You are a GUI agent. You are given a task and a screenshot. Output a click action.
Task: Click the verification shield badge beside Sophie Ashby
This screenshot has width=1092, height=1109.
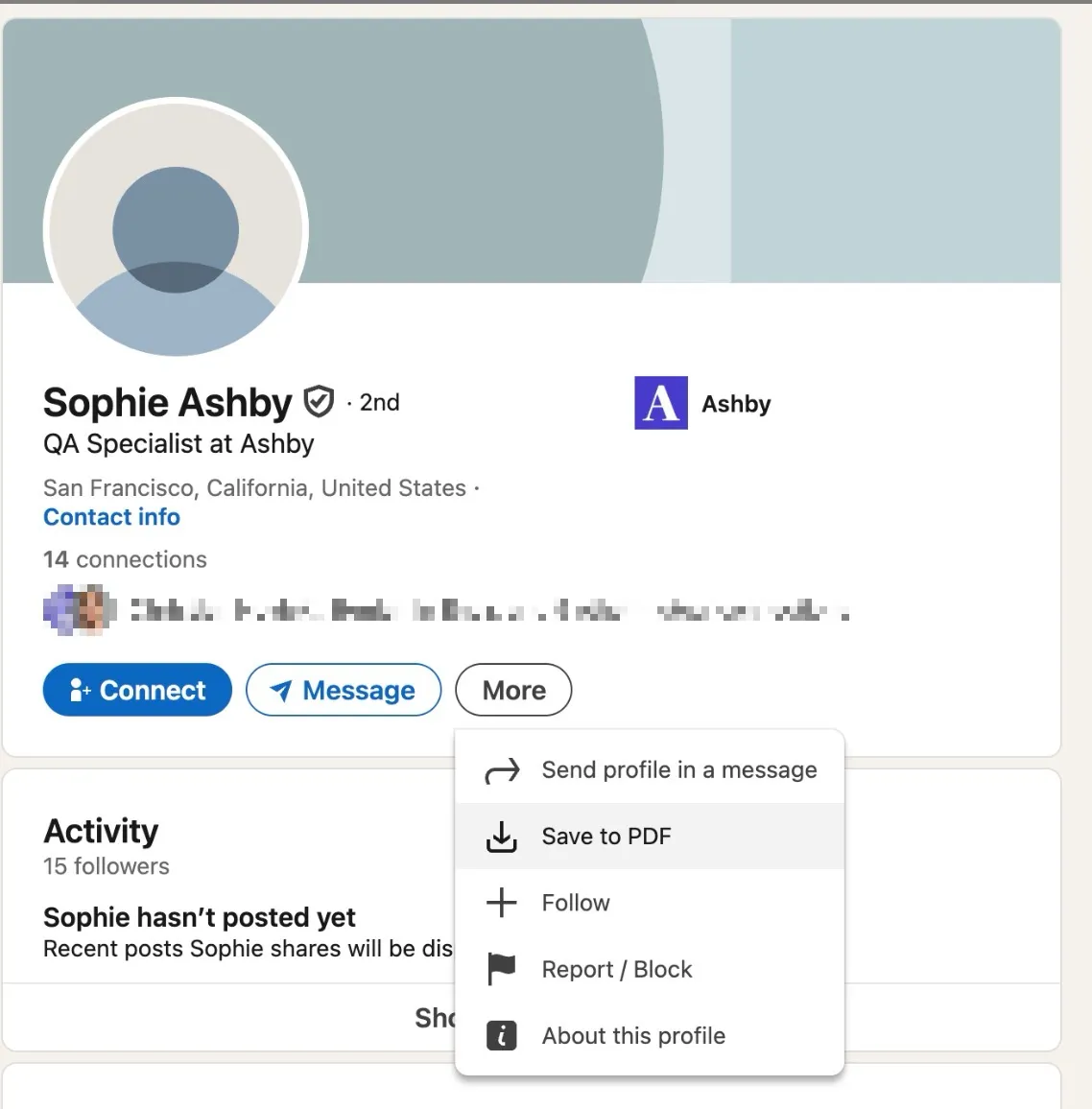(x=319, y=402)
